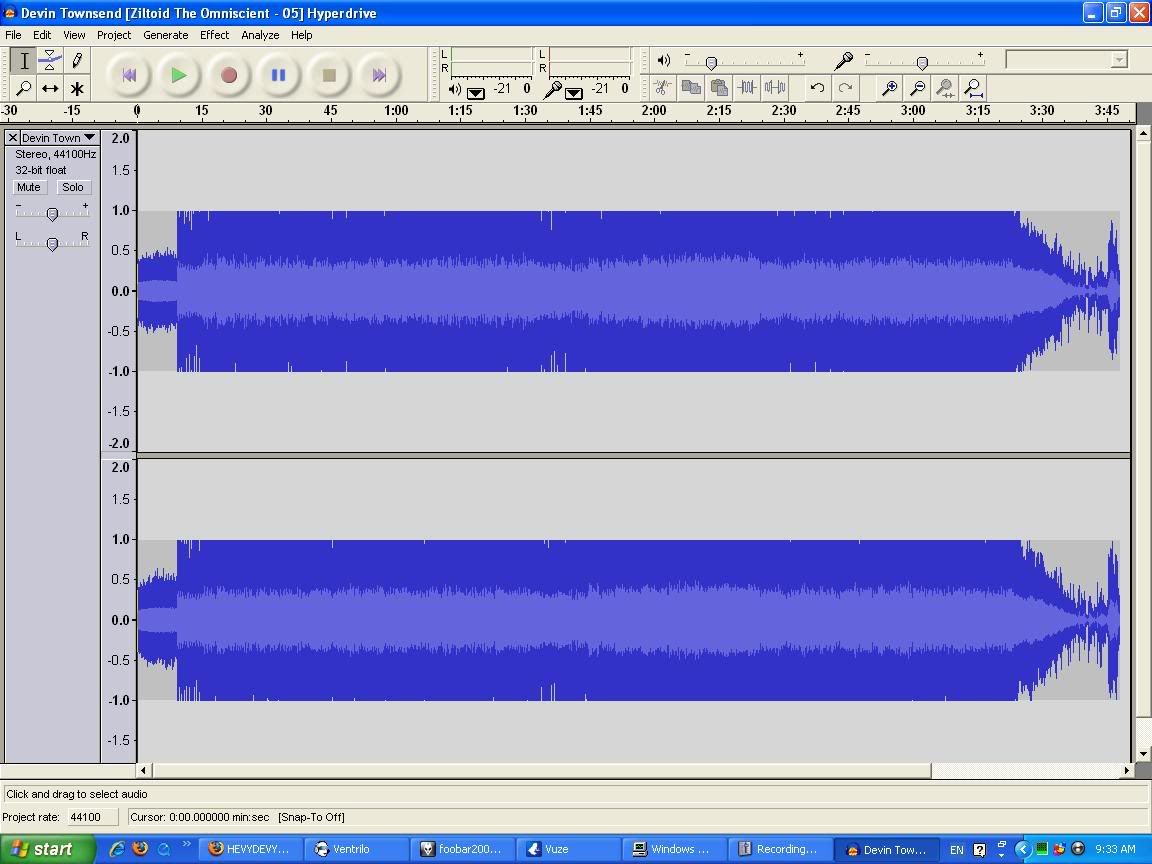The image size is (1152, 864).
Task: Open the input source combo box
Action: point(1066,60)
